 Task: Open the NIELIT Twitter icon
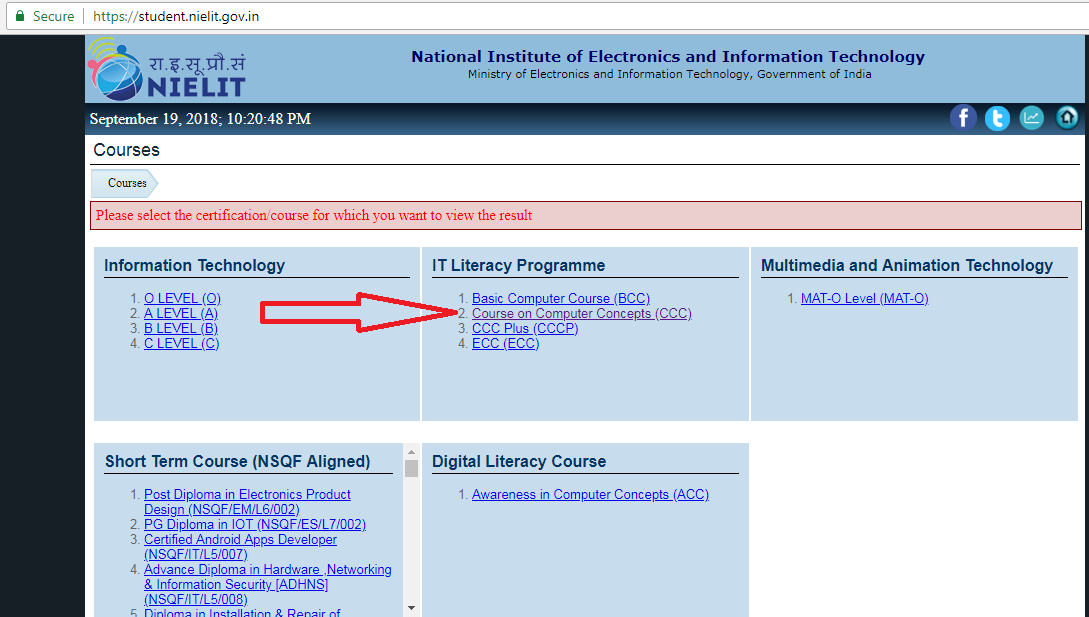tap(997, 118)
